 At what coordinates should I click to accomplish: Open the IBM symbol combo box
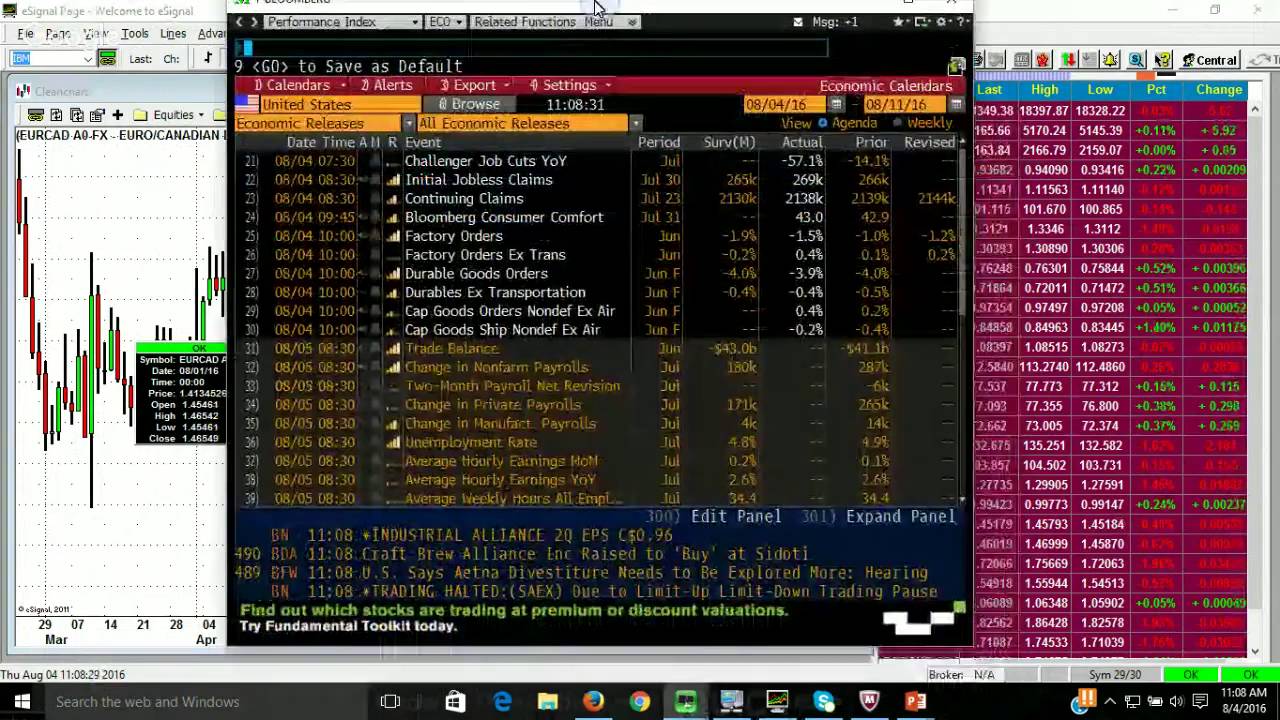pos(51,59)
